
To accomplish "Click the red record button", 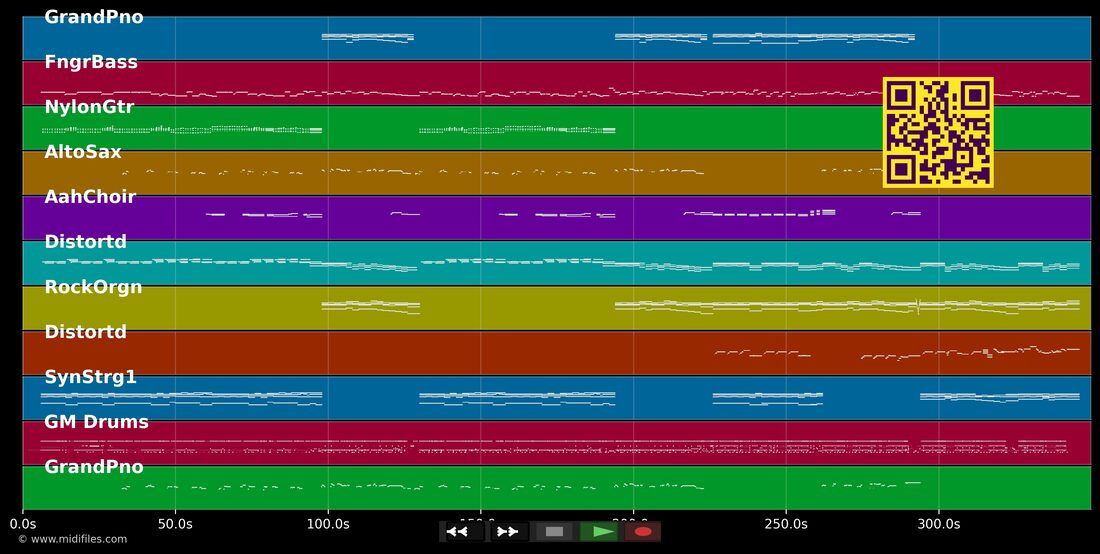I will pos(643,532).
